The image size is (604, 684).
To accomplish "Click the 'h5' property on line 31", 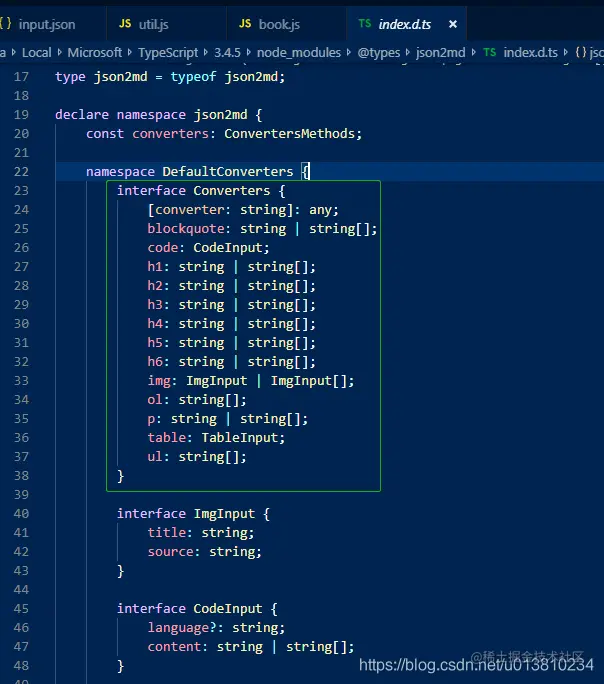I will pos(155,342).
